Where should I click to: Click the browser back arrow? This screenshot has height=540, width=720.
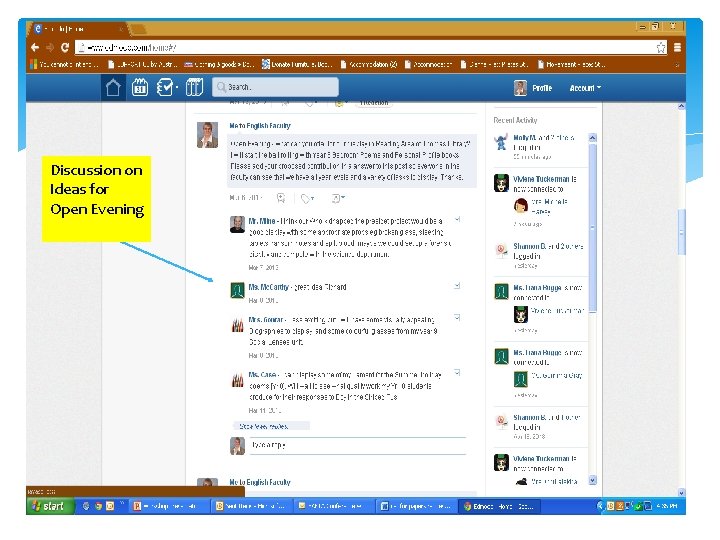click(x=35, y=47)
